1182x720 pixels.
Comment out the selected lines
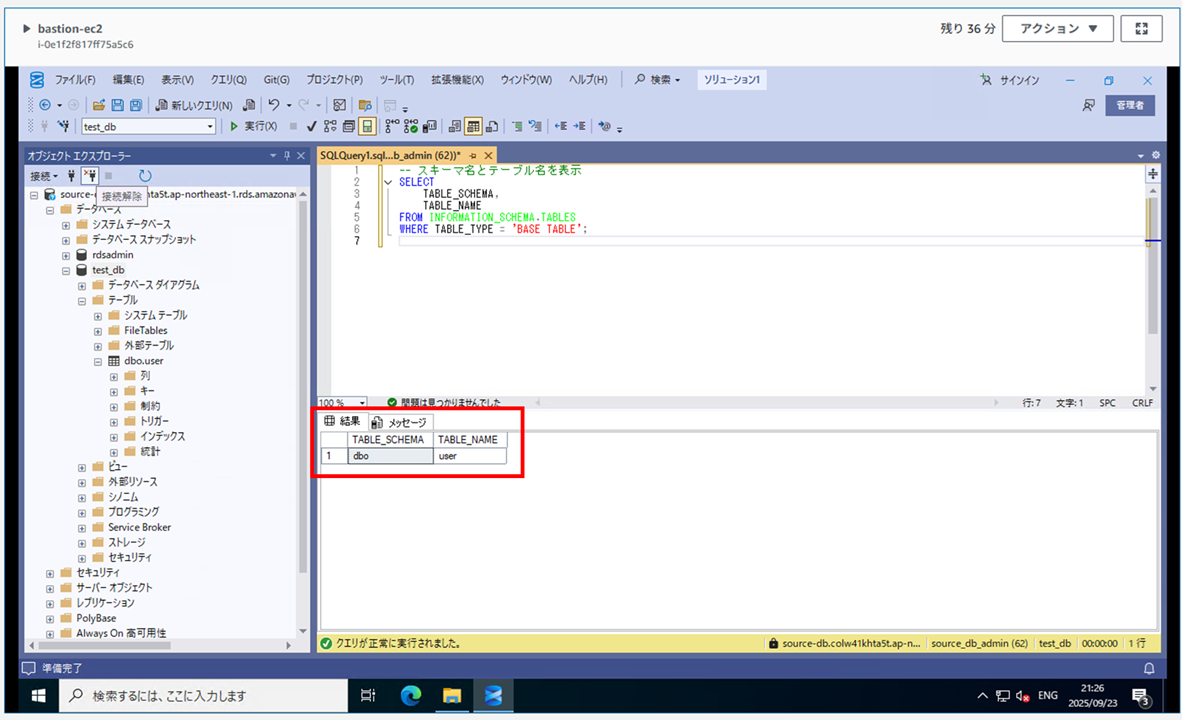coord(517,126)
